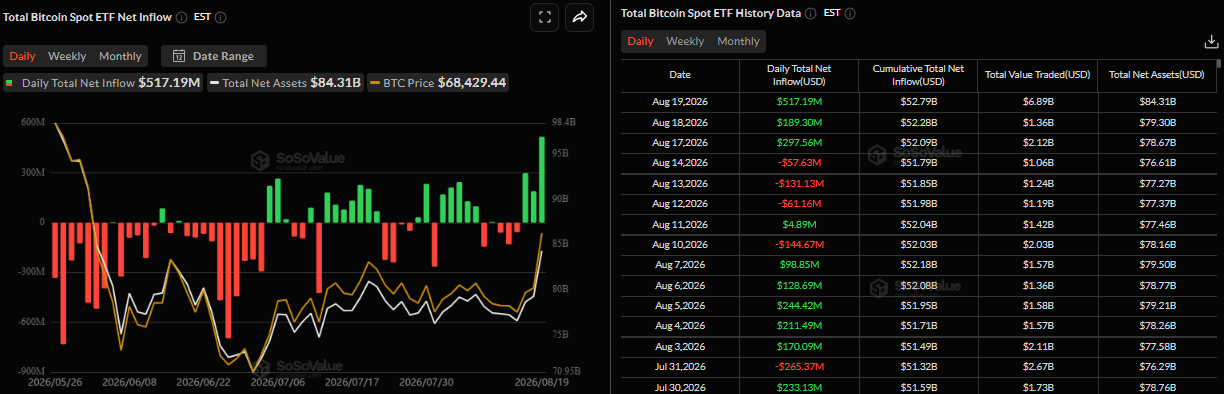Image resolution: width=1224 pixels, height=394 pixels.
Task: Click the -$57.63M outflow value
Action: pos(798,162)
